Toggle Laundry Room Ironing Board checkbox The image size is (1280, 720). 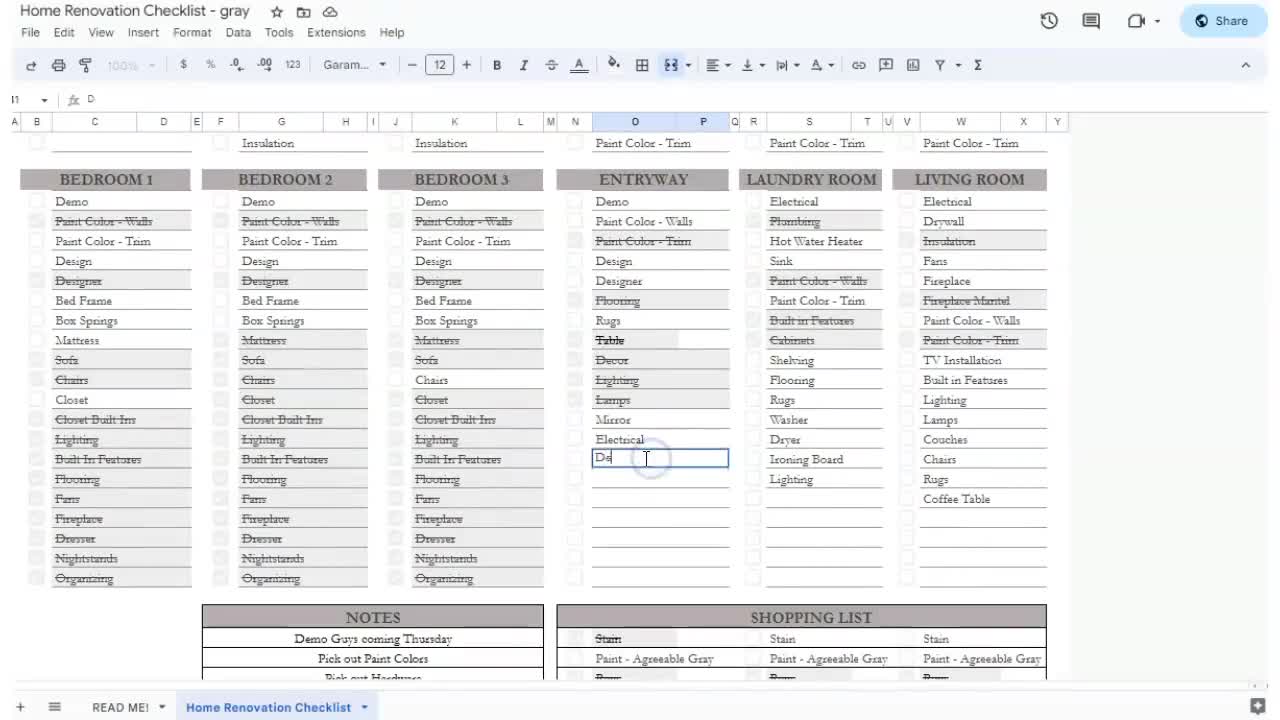click(753, 459)
